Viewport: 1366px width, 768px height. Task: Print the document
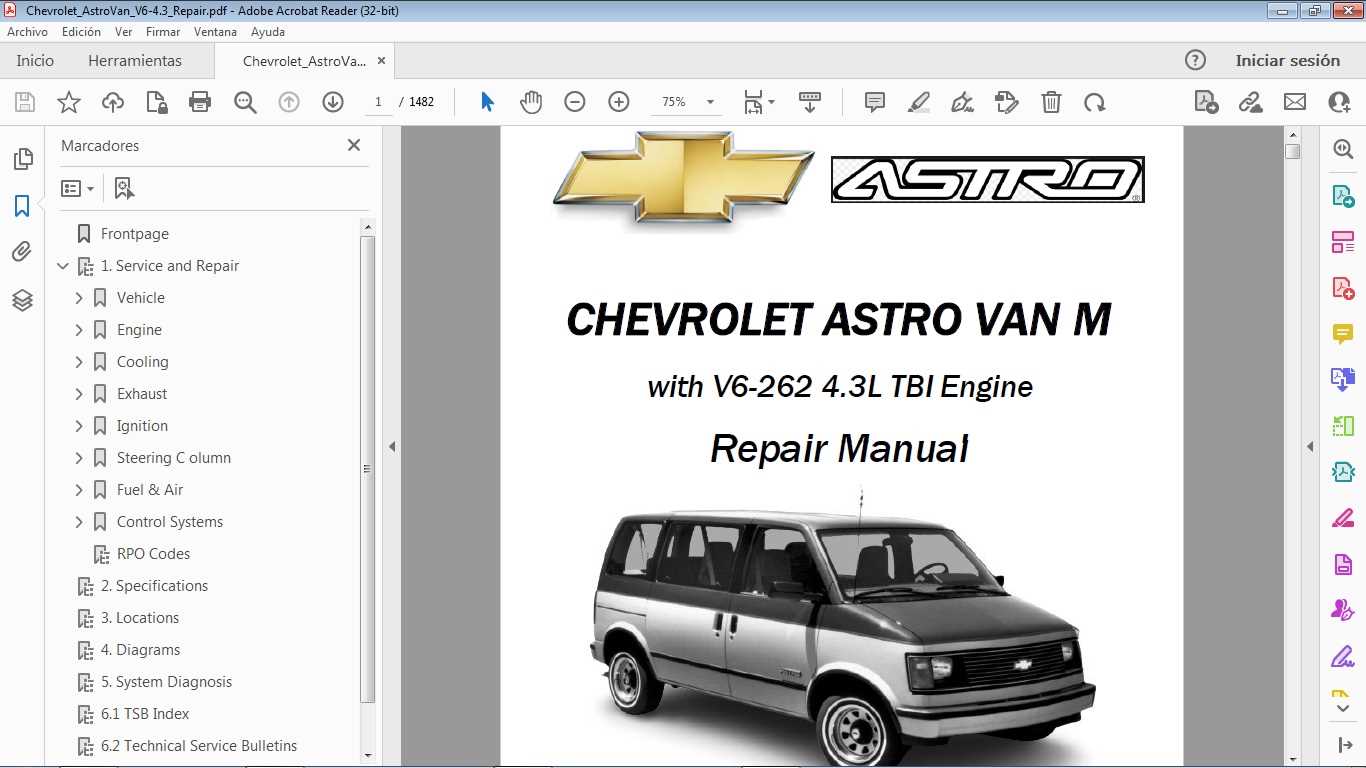point(200,102)
